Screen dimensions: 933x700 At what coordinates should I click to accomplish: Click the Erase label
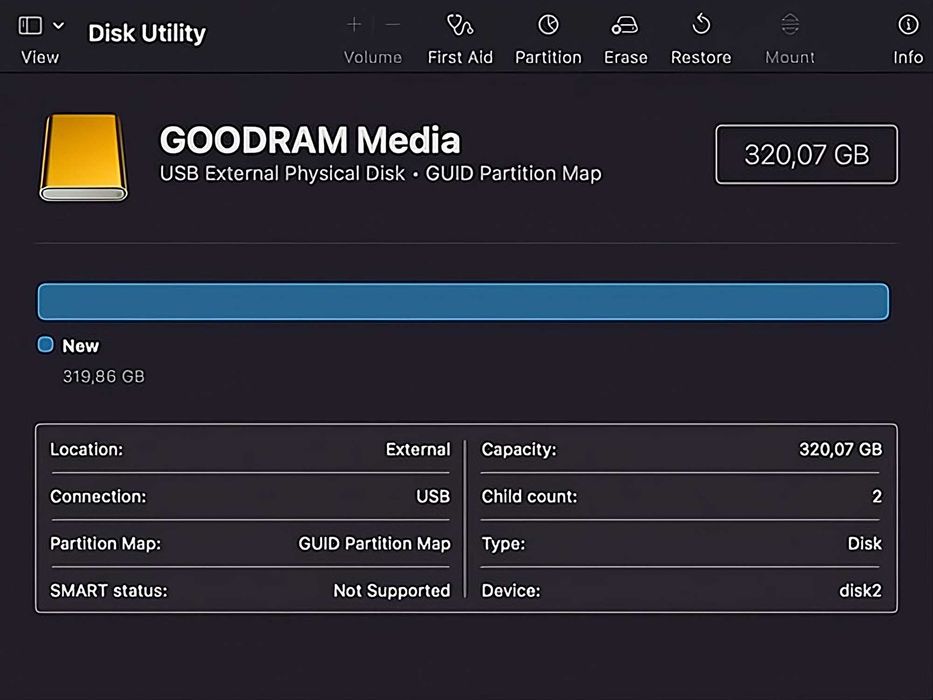[x=625, y=57]
